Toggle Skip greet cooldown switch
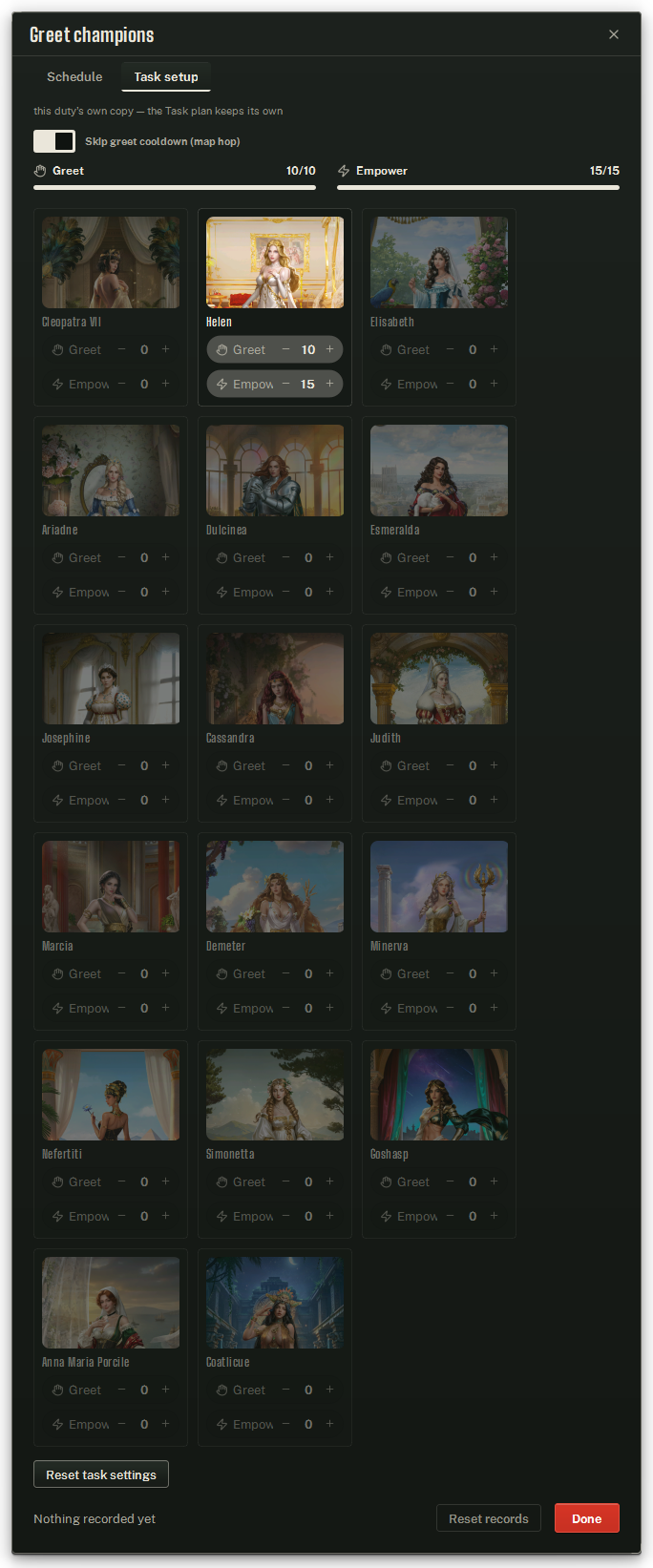The image size is (653, 1568). point(54,141)
